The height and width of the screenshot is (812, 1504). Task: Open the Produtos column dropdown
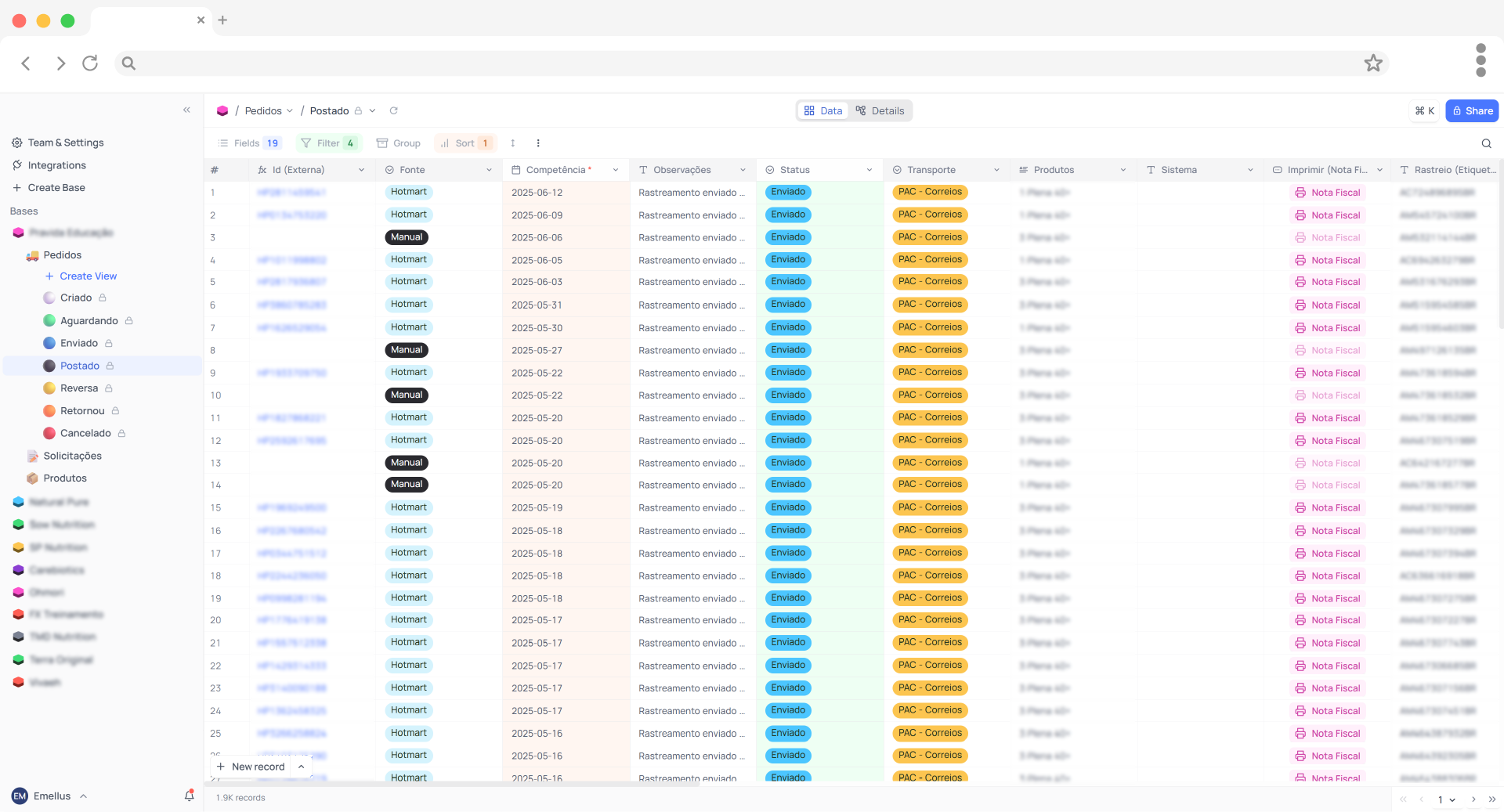[1123, 170]
